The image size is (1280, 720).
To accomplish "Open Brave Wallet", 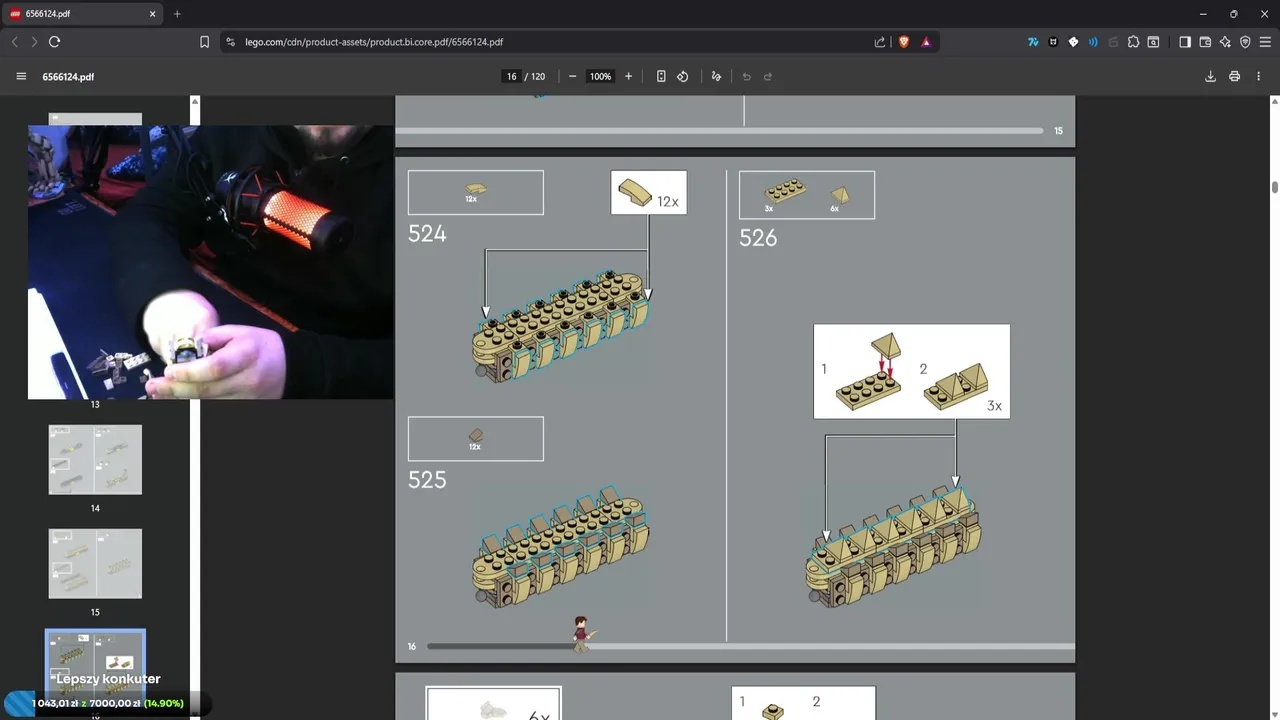I will [x=1205, y=42].
